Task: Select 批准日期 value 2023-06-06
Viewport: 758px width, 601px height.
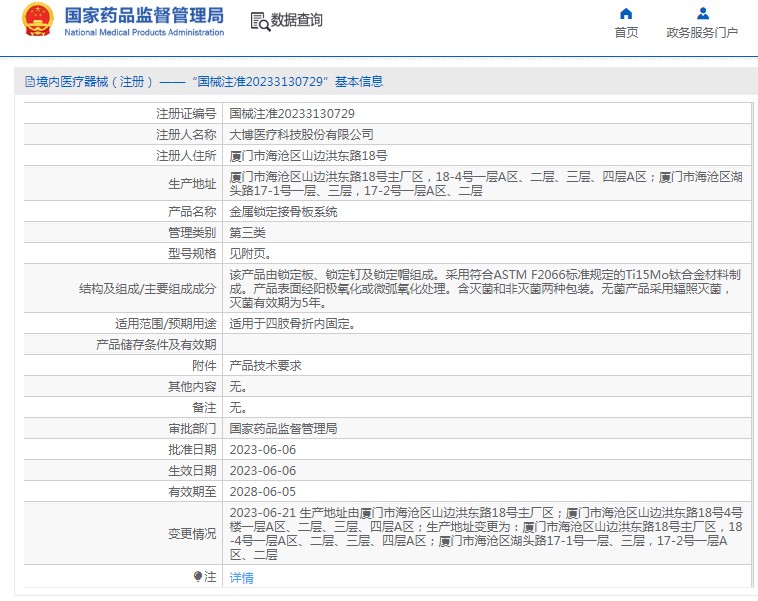Action: tap(262, 450)
